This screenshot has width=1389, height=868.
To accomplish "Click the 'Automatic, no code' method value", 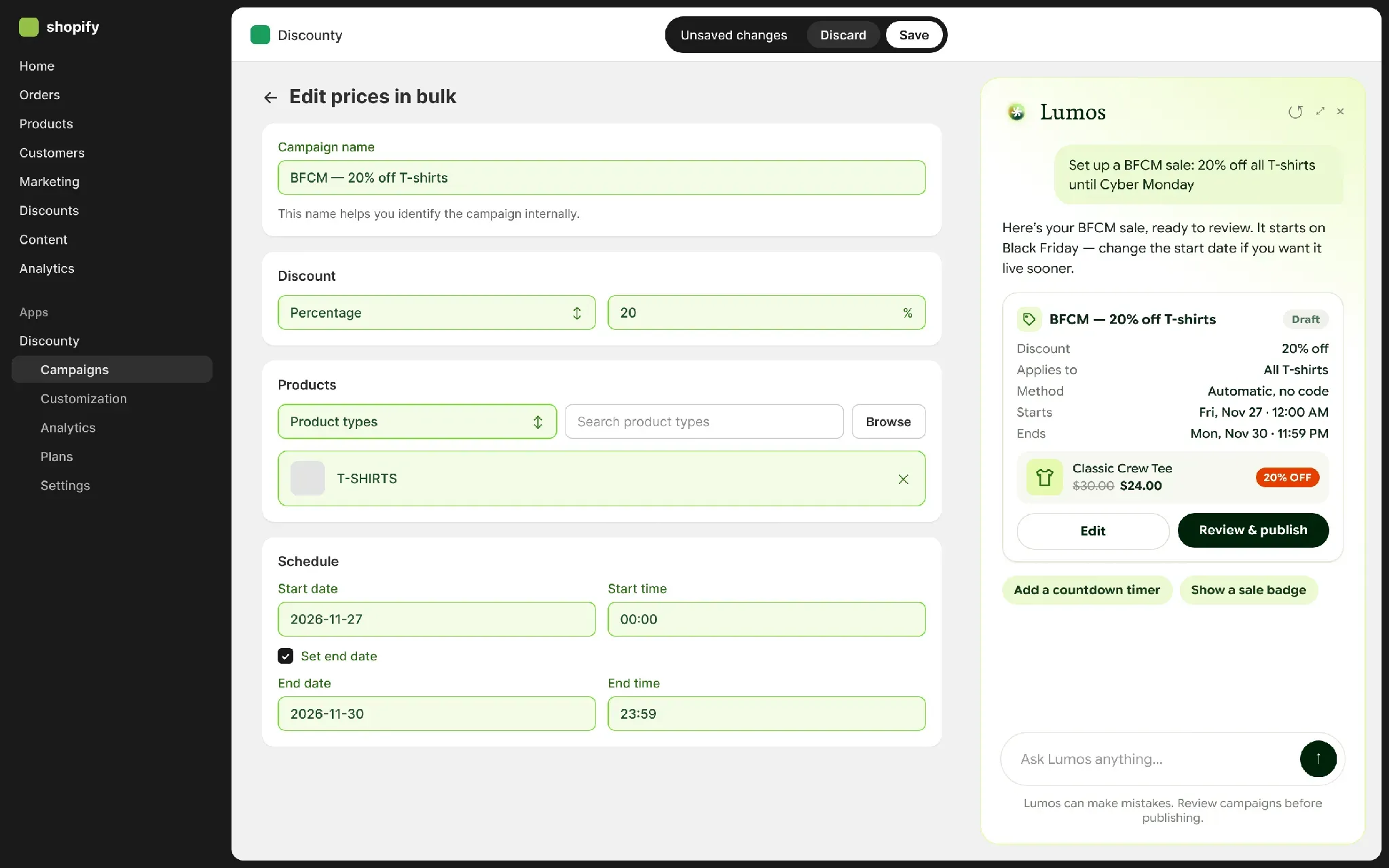I will pos(1267,391).
